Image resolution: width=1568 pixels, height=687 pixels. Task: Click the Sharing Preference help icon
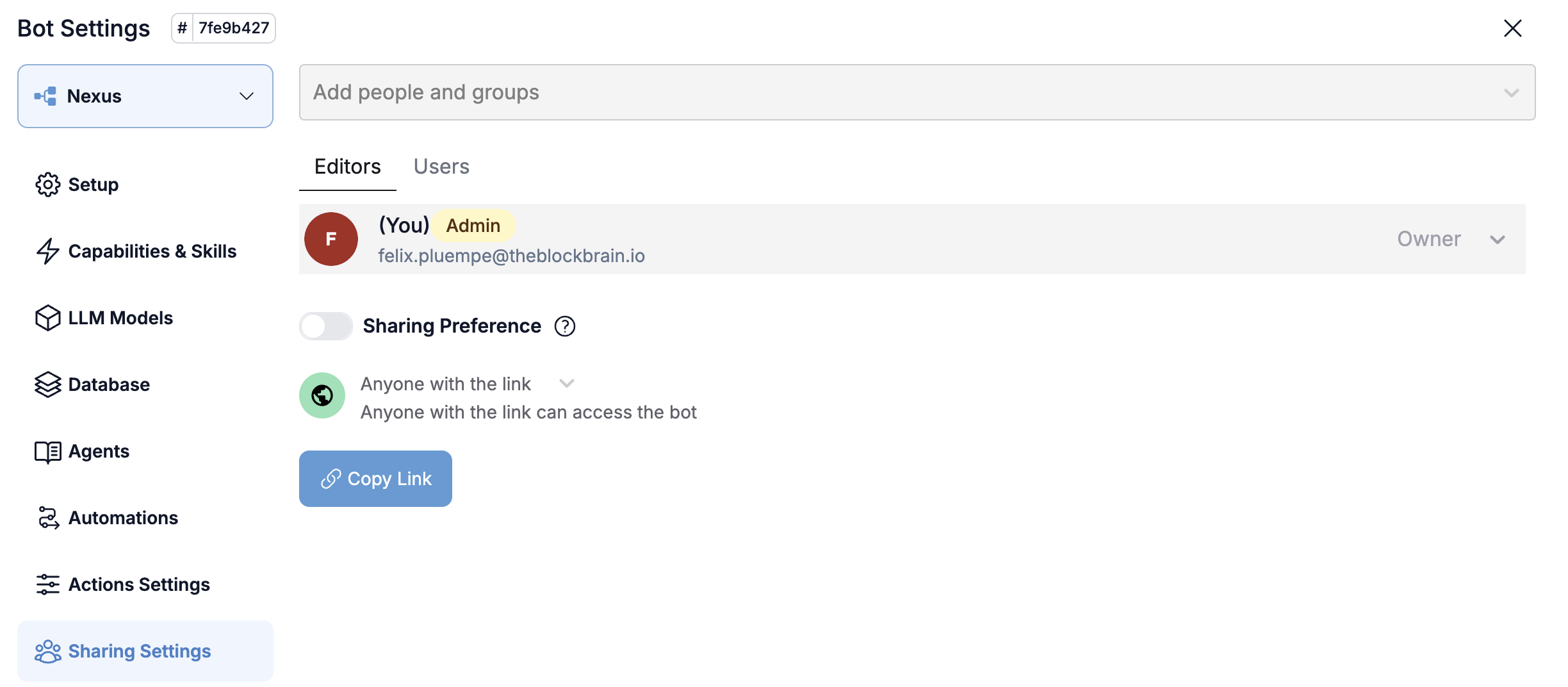564,326
